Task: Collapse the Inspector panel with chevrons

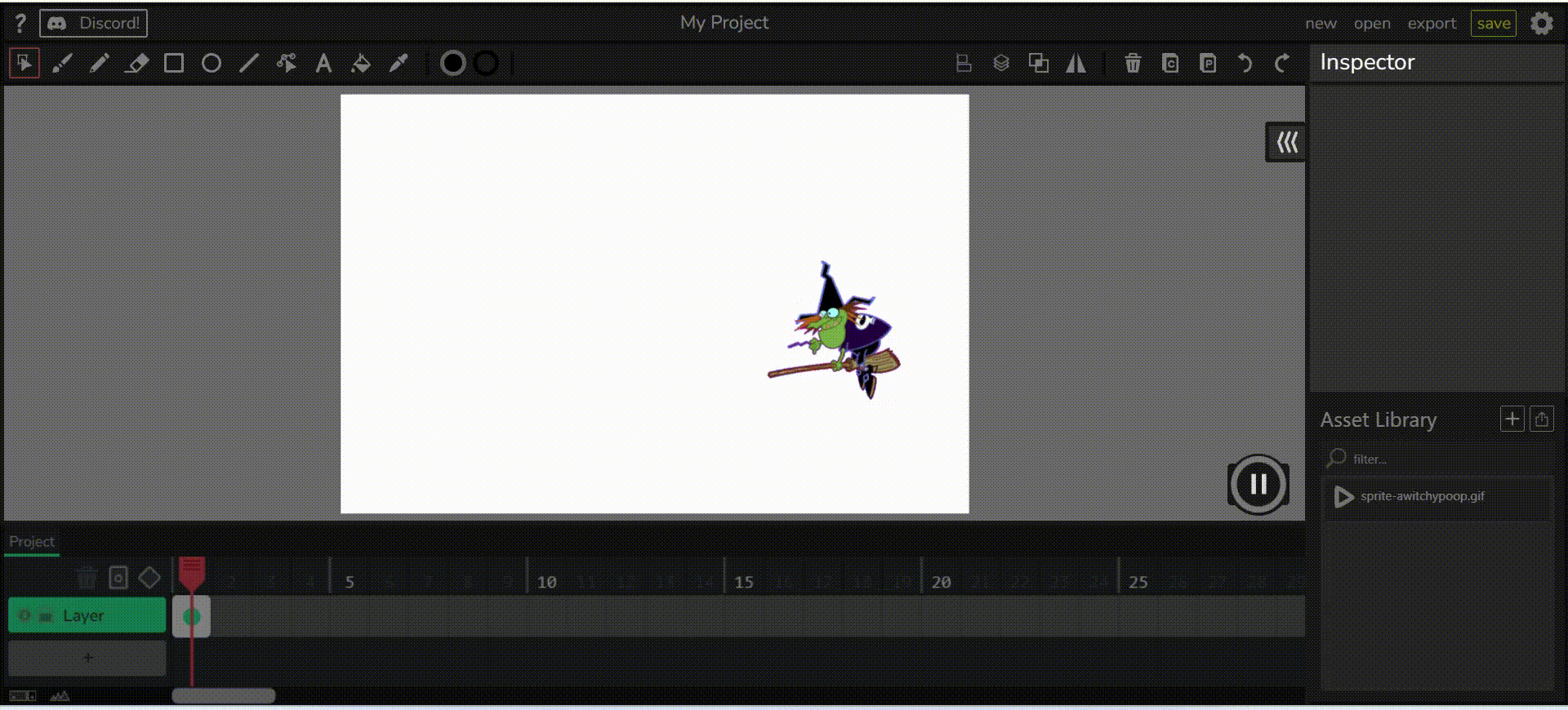Action: click(x=1286, y=143)
